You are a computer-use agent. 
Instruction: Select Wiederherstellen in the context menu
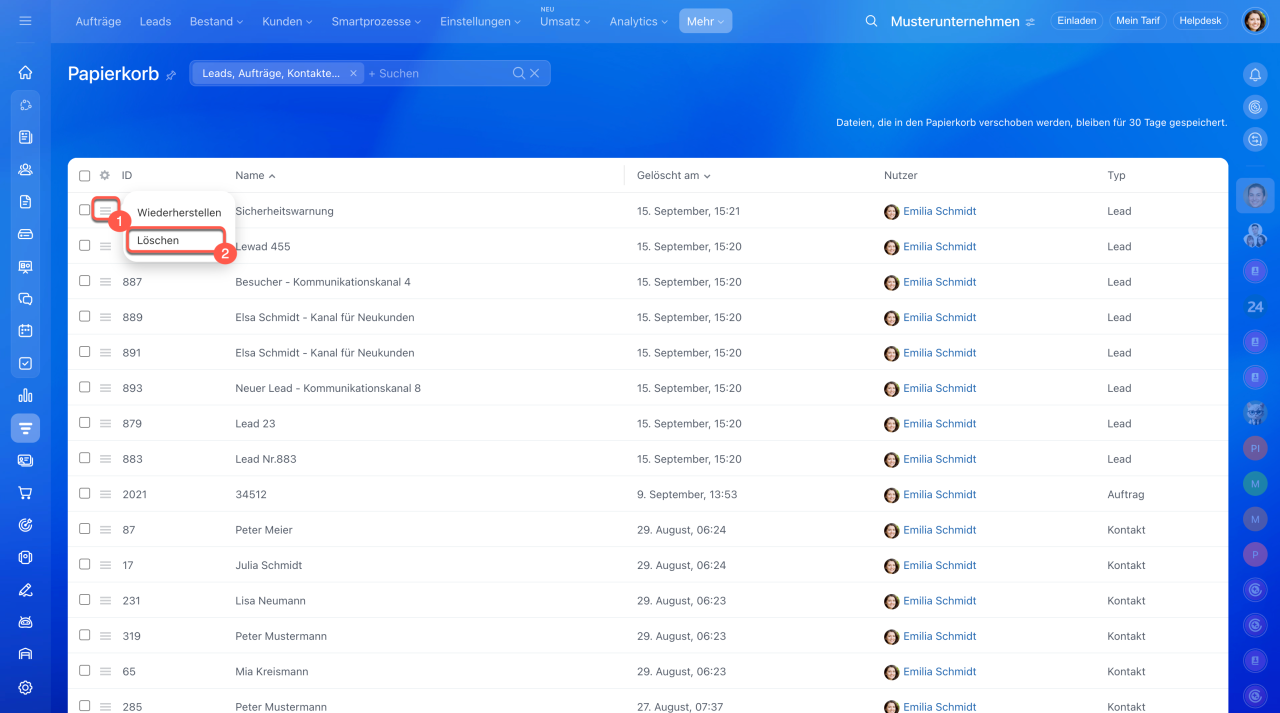(x=179, y=213)
